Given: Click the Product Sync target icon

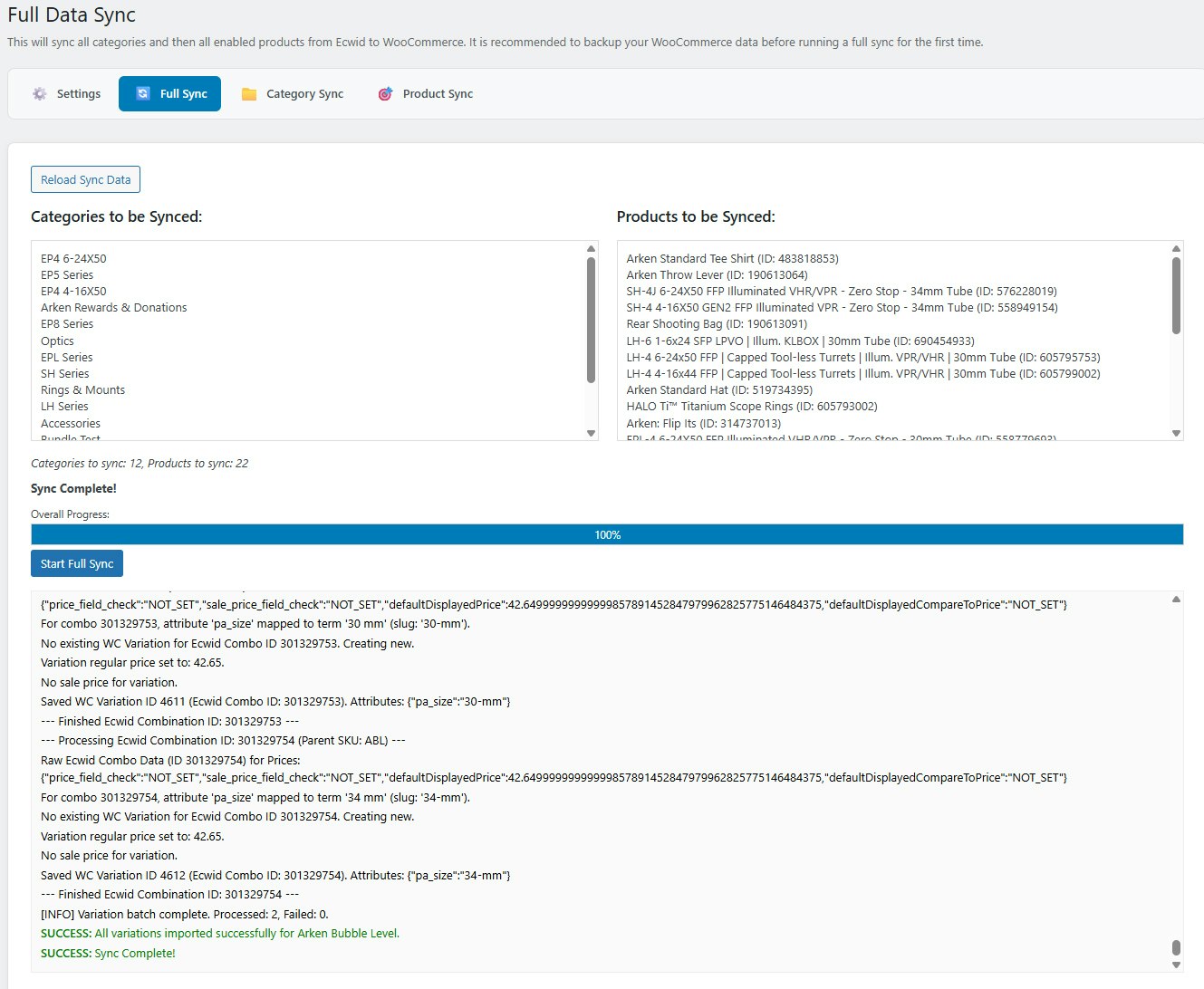Looking at the screenshot, I should pos(384,93).
